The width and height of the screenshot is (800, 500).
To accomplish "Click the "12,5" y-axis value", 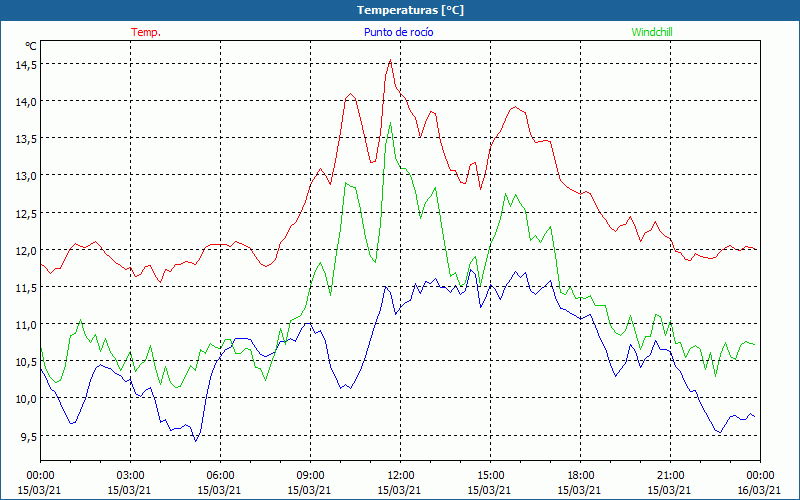I will click(x=28, y=213).
